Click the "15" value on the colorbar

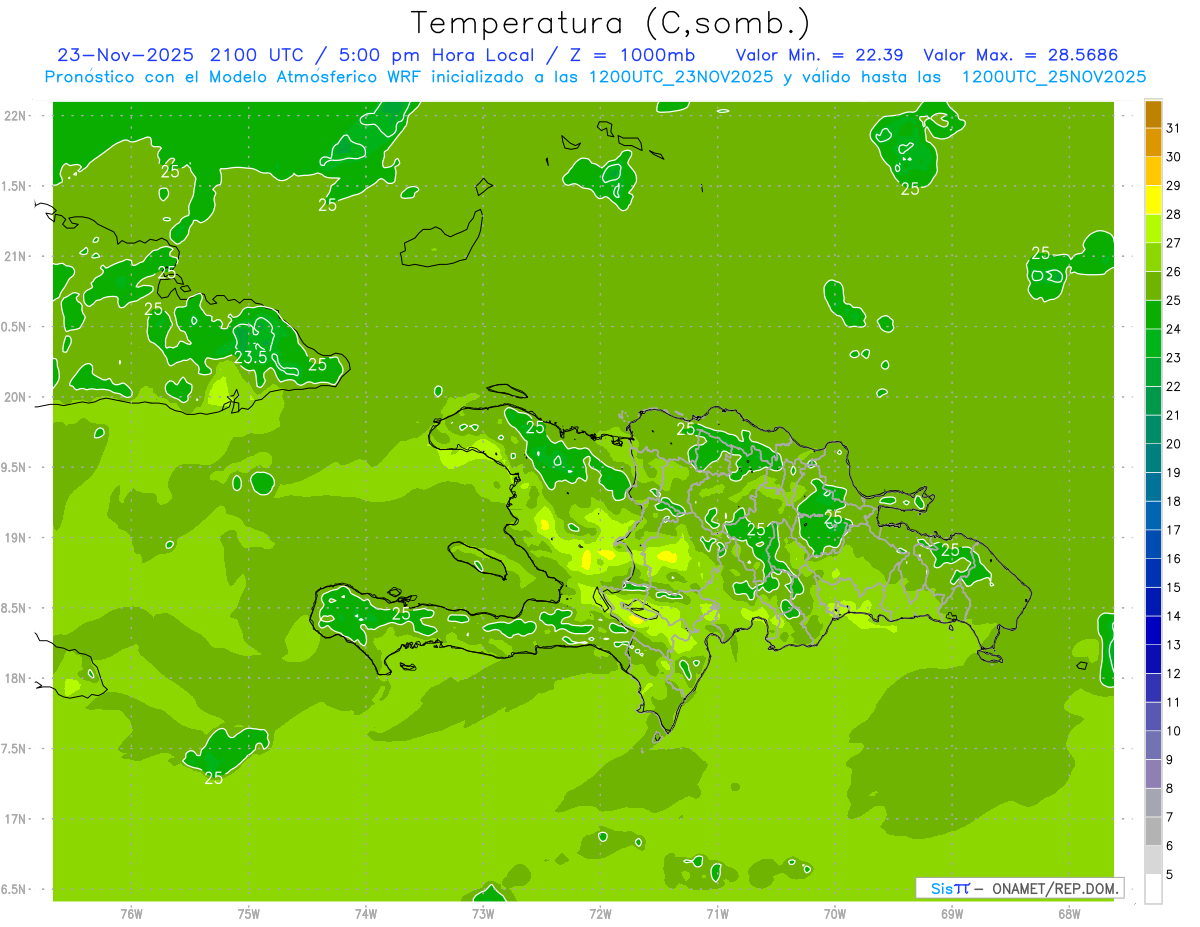click(x=1174, y=587)
